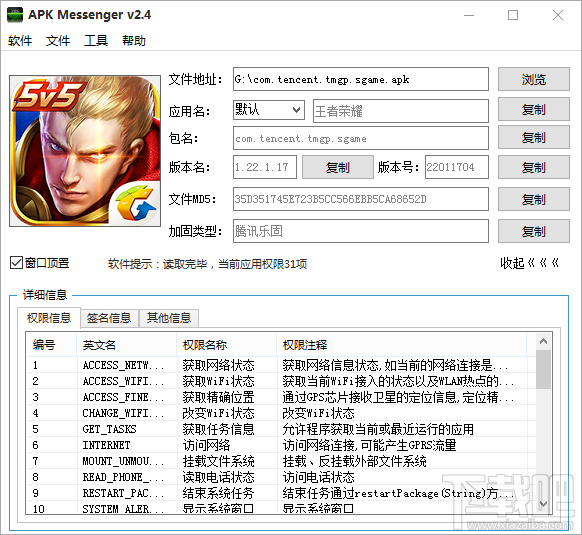Click the 权限注释 column header
This screenshot has height=535, width=582.
point(402,345)
